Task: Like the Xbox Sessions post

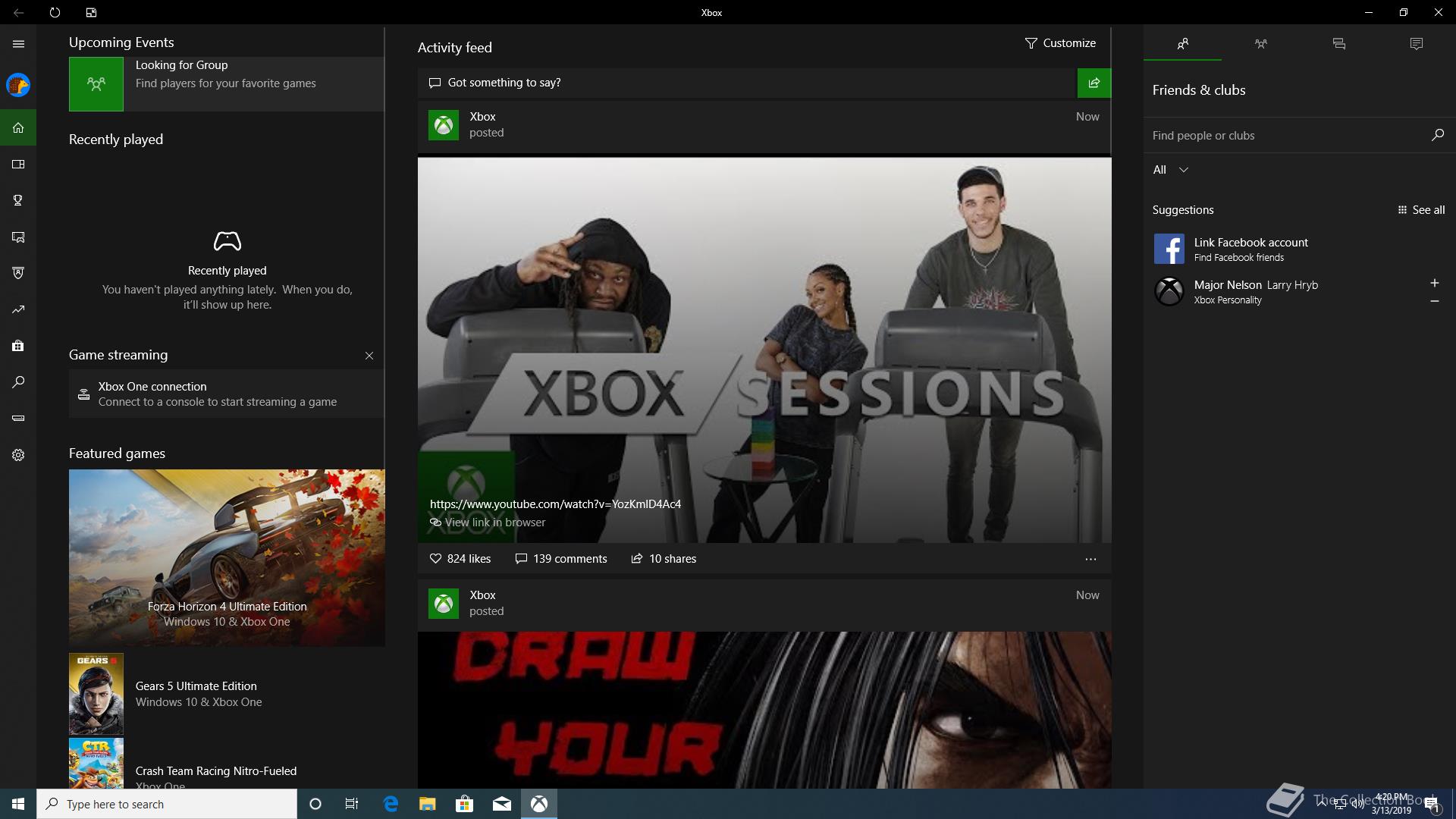Action: 460,559
